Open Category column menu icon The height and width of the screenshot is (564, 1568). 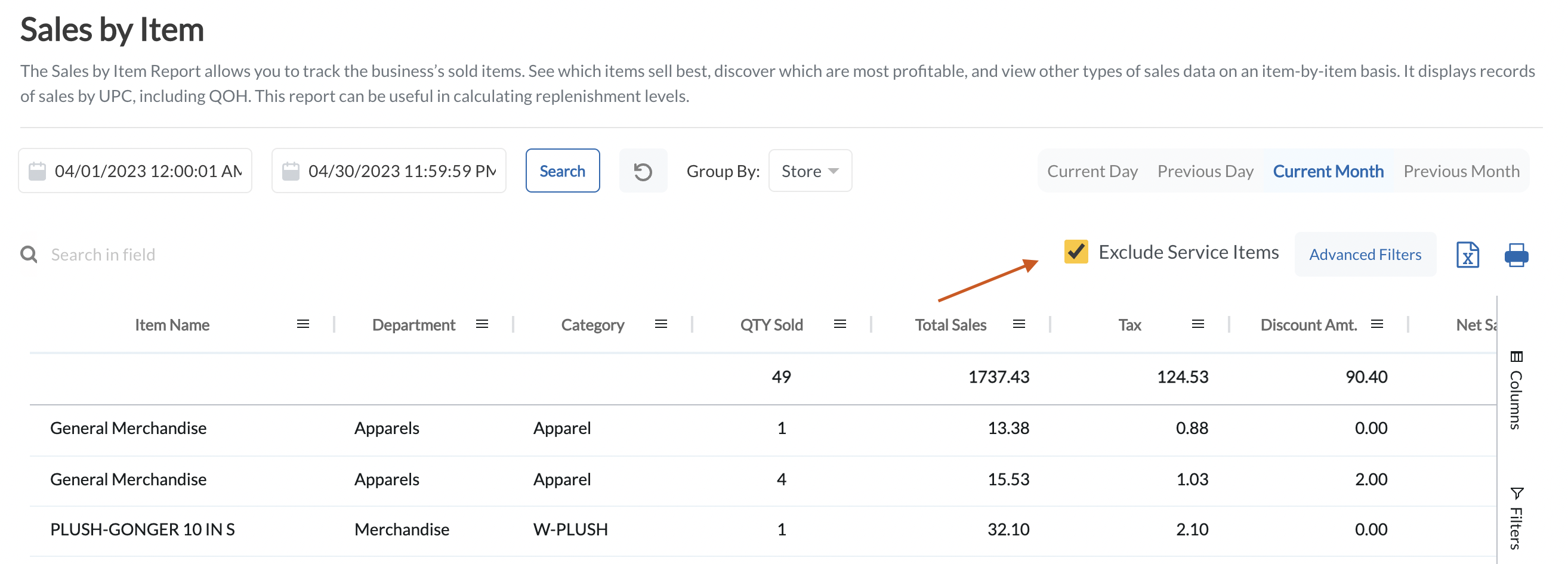point(660,324)
